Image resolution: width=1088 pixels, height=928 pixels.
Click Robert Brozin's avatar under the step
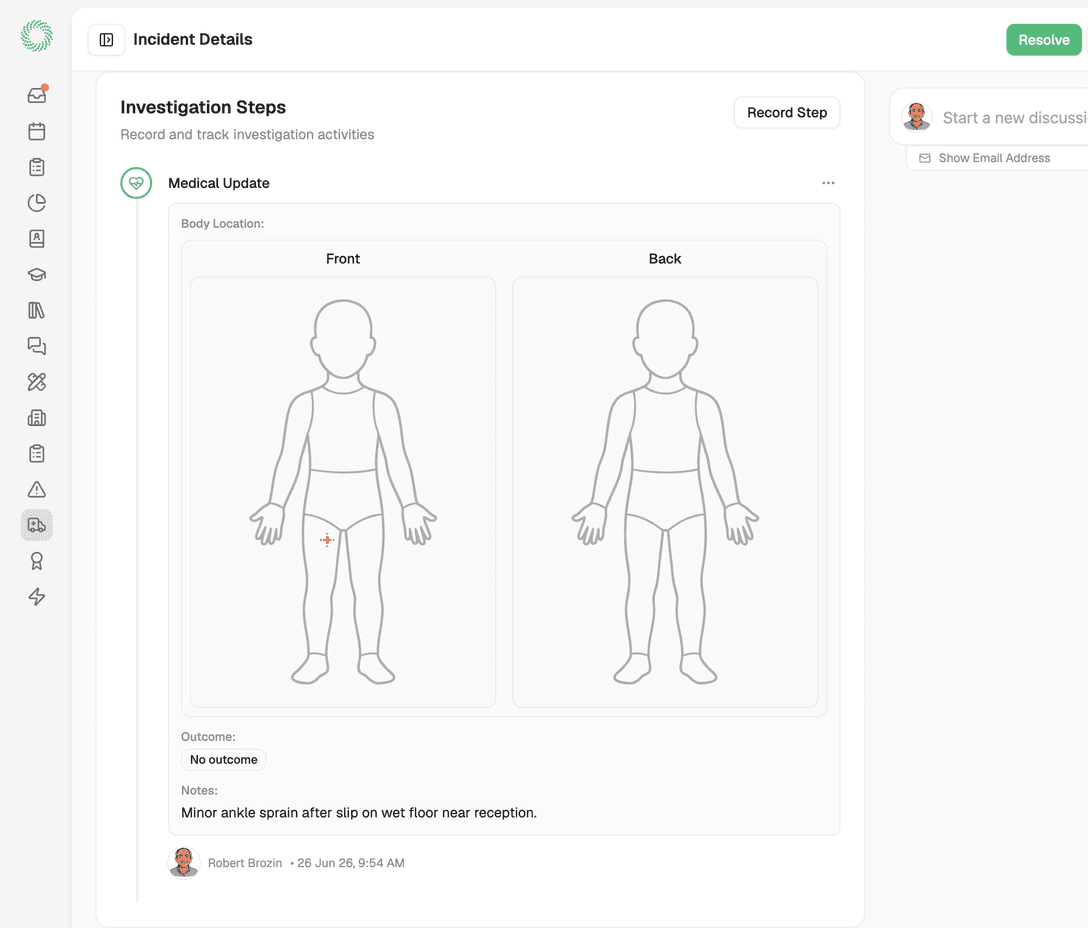pyautogui.click(x=184, y=863)
